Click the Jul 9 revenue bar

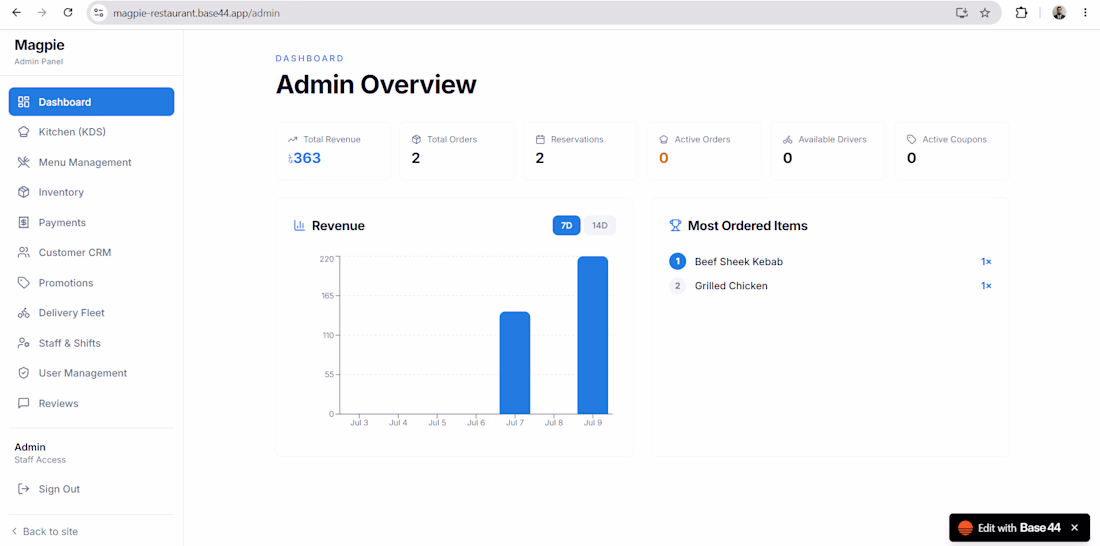point(593,335)
